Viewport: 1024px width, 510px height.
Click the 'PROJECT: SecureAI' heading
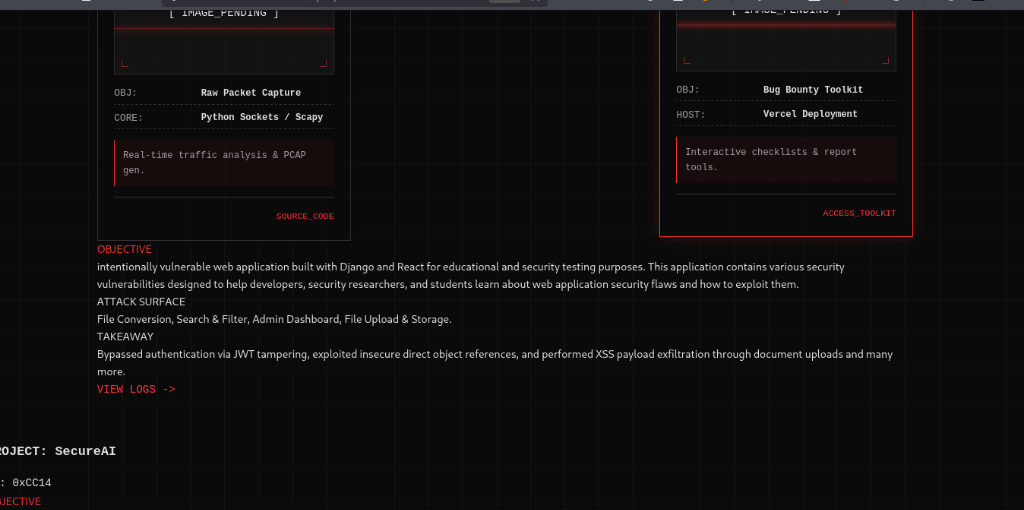tap(58, 451)
